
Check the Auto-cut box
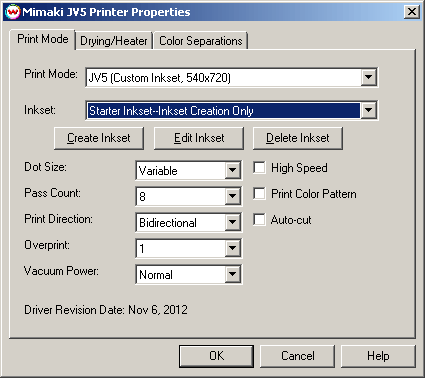(x=259, y=220)
